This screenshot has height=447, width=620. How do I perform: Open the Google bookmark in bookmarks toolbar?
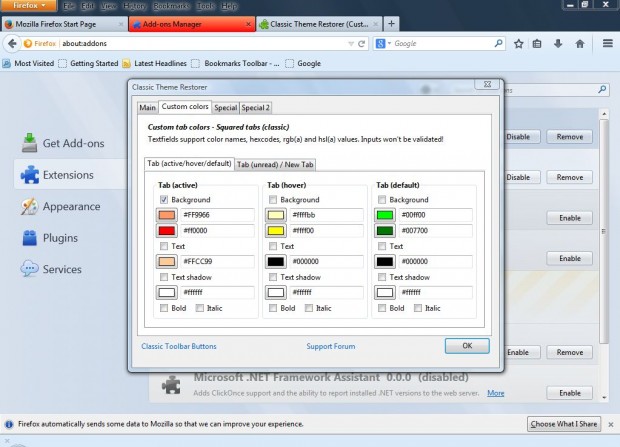tap(303, 63)
